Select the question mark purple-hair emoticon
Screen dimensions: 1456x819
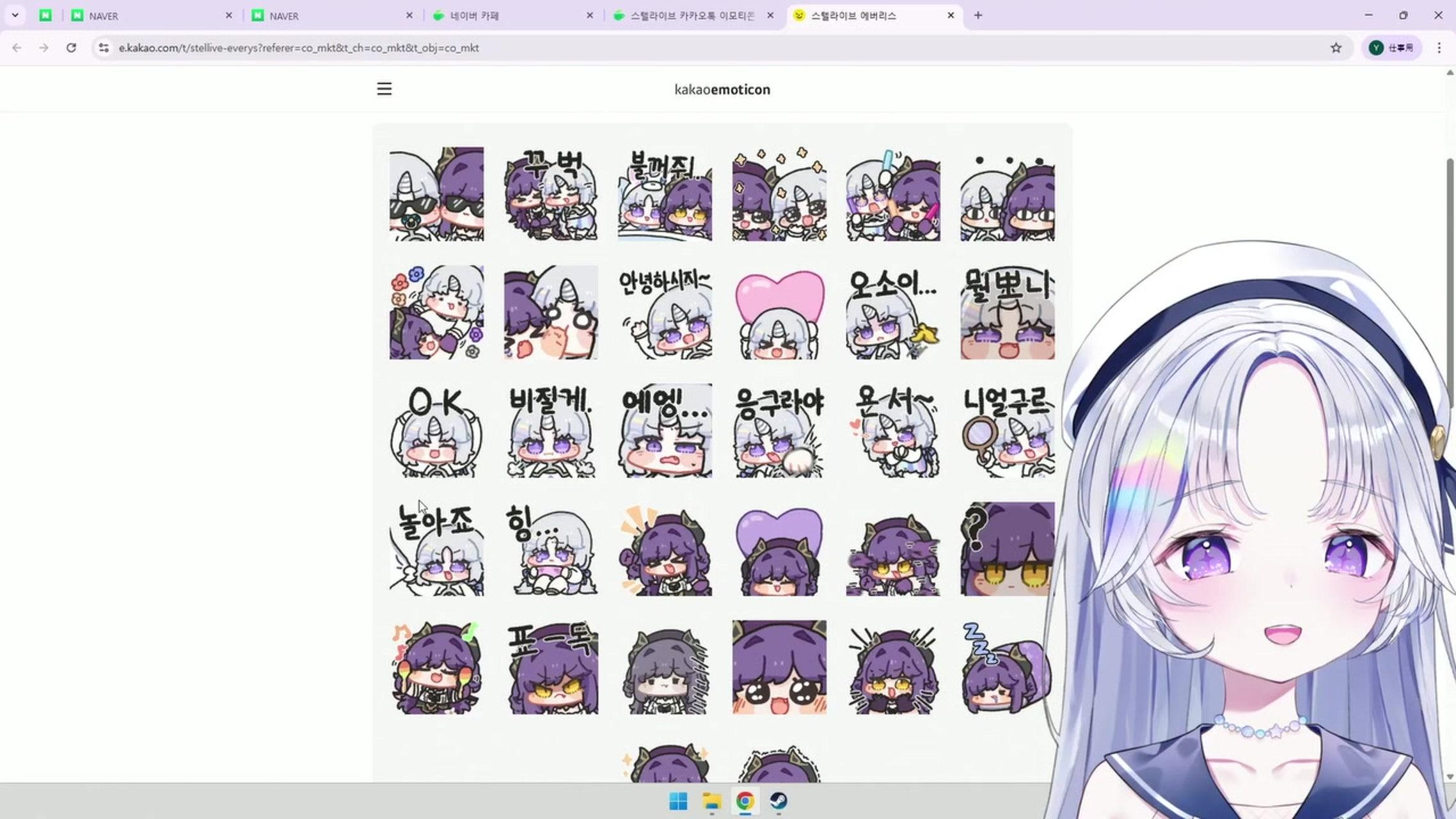[x=1008, y=549]
